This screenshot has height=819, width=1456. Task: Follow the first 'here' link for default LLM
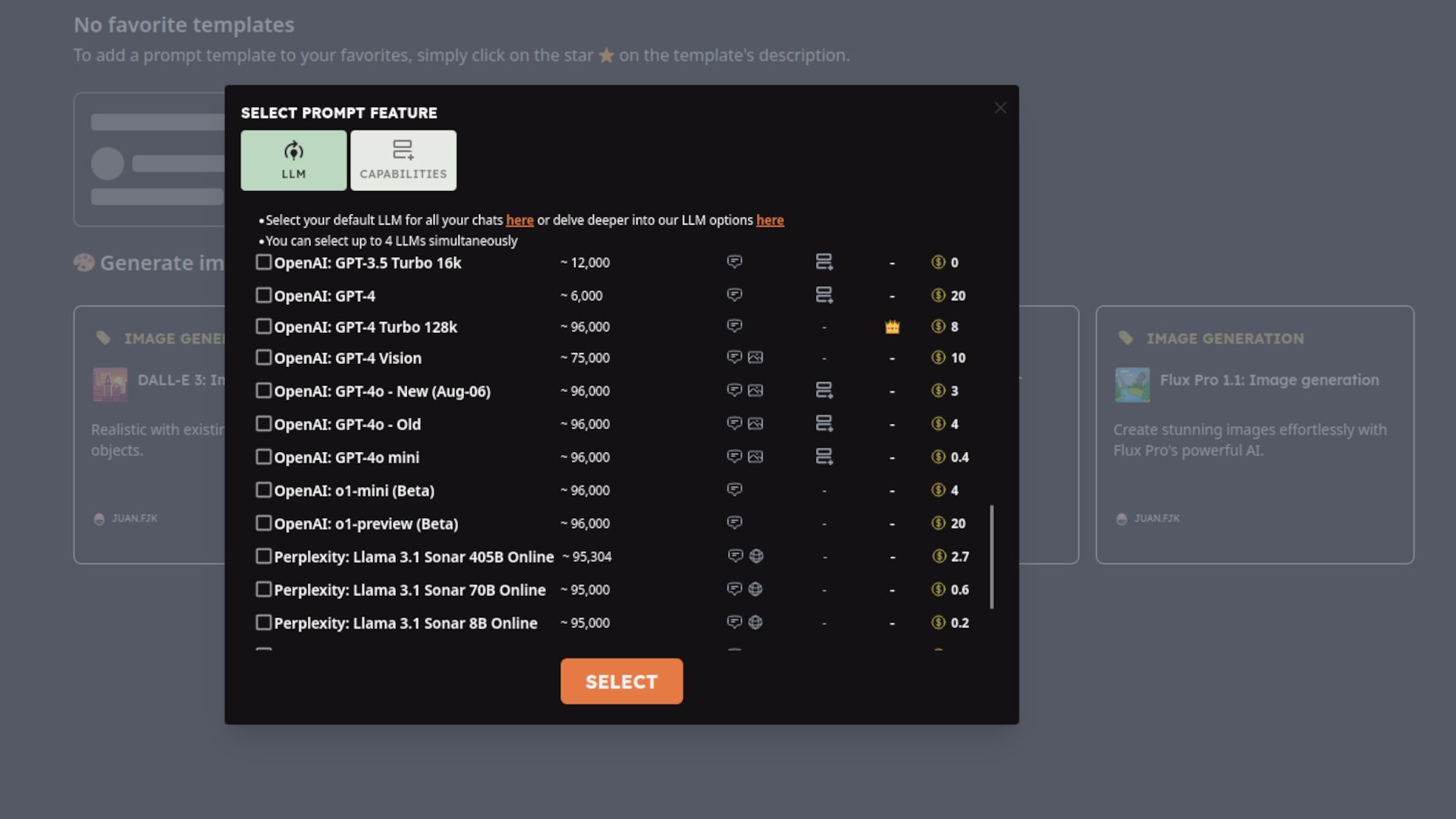pyautogui.click(x=519, y=220)
